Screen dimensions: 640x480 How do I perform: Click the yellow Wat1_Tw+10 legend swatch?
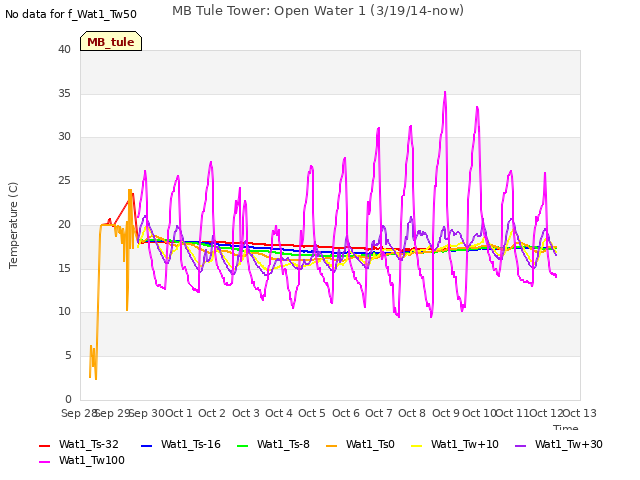pos(416,445)
